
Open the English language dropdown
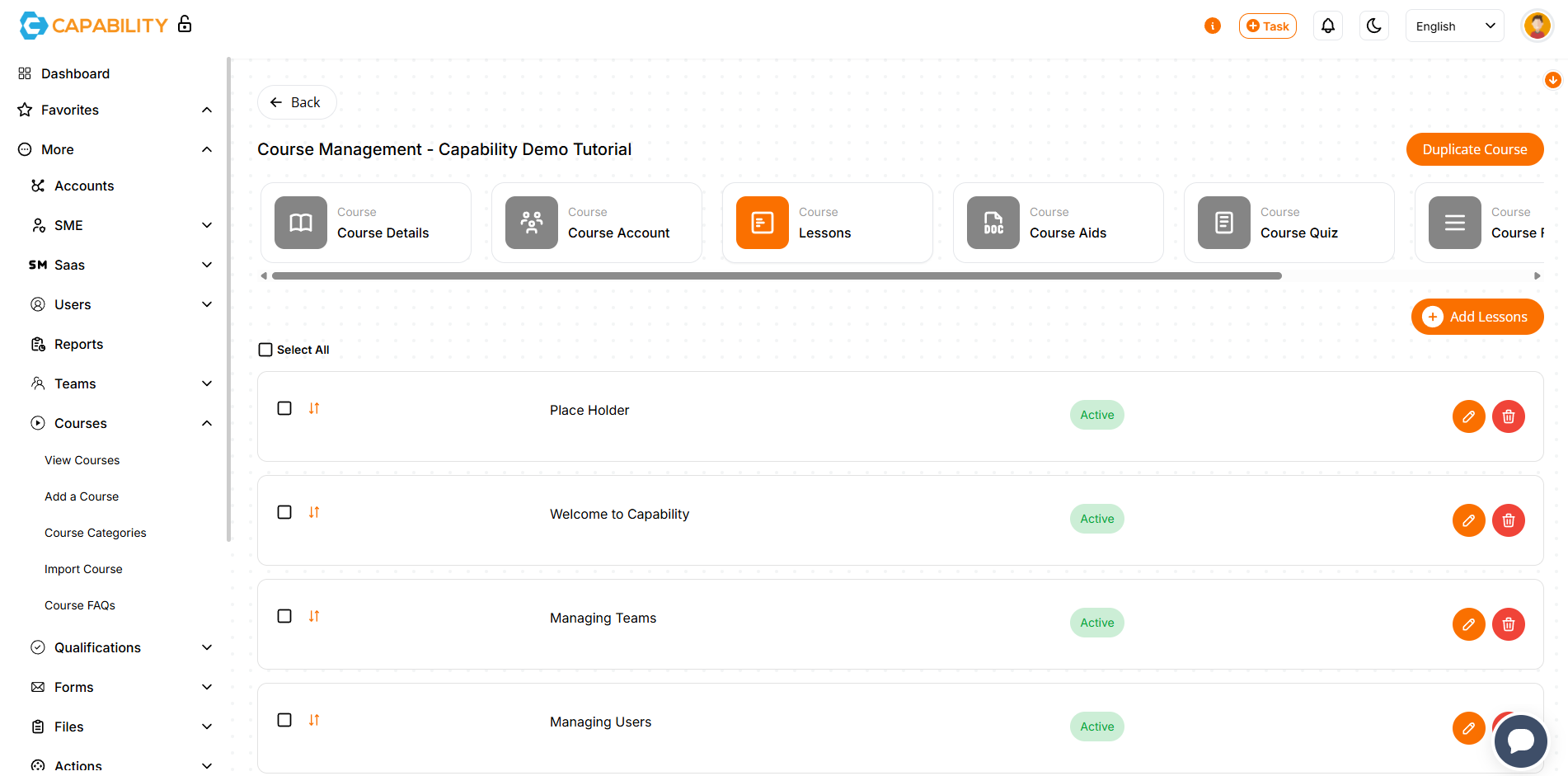[x=1454, y=26]
